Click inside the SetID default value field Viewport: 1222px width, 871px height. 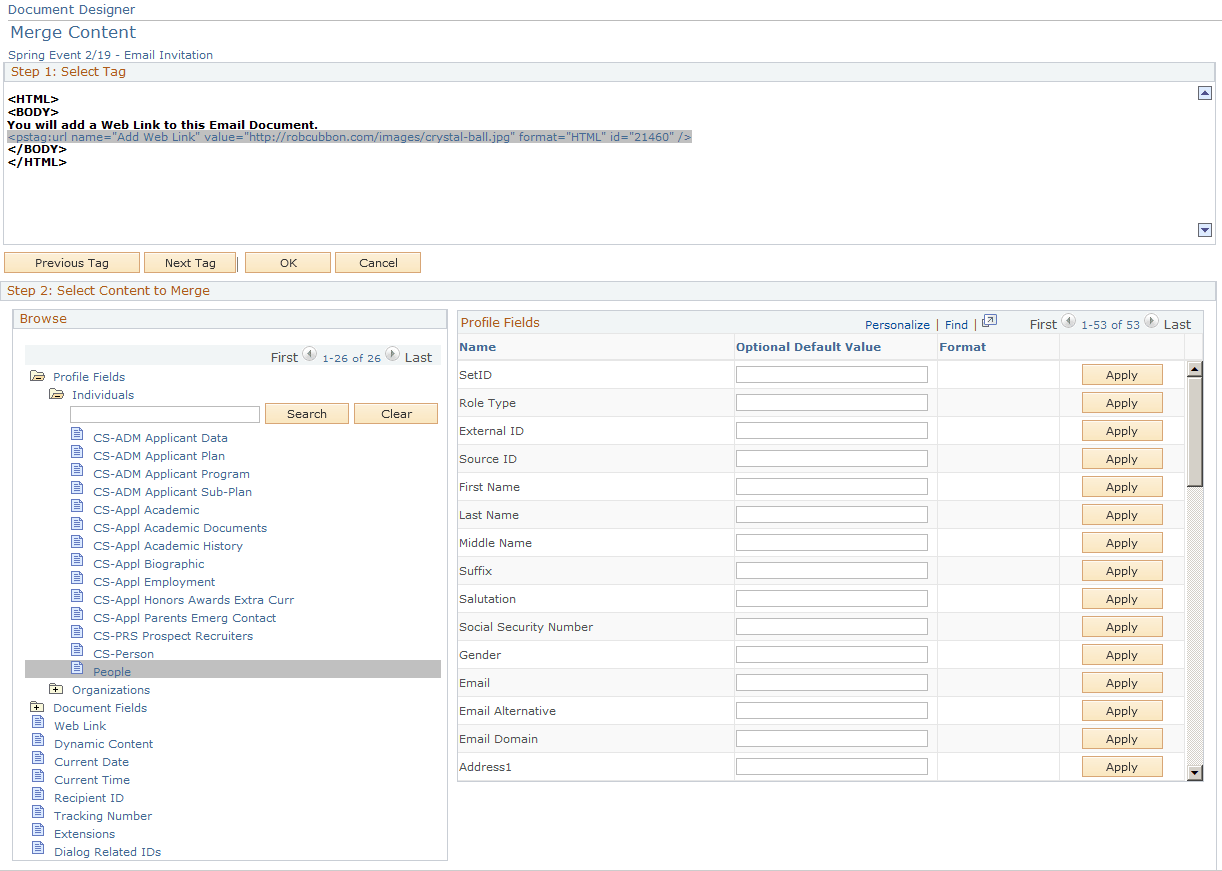832,374
